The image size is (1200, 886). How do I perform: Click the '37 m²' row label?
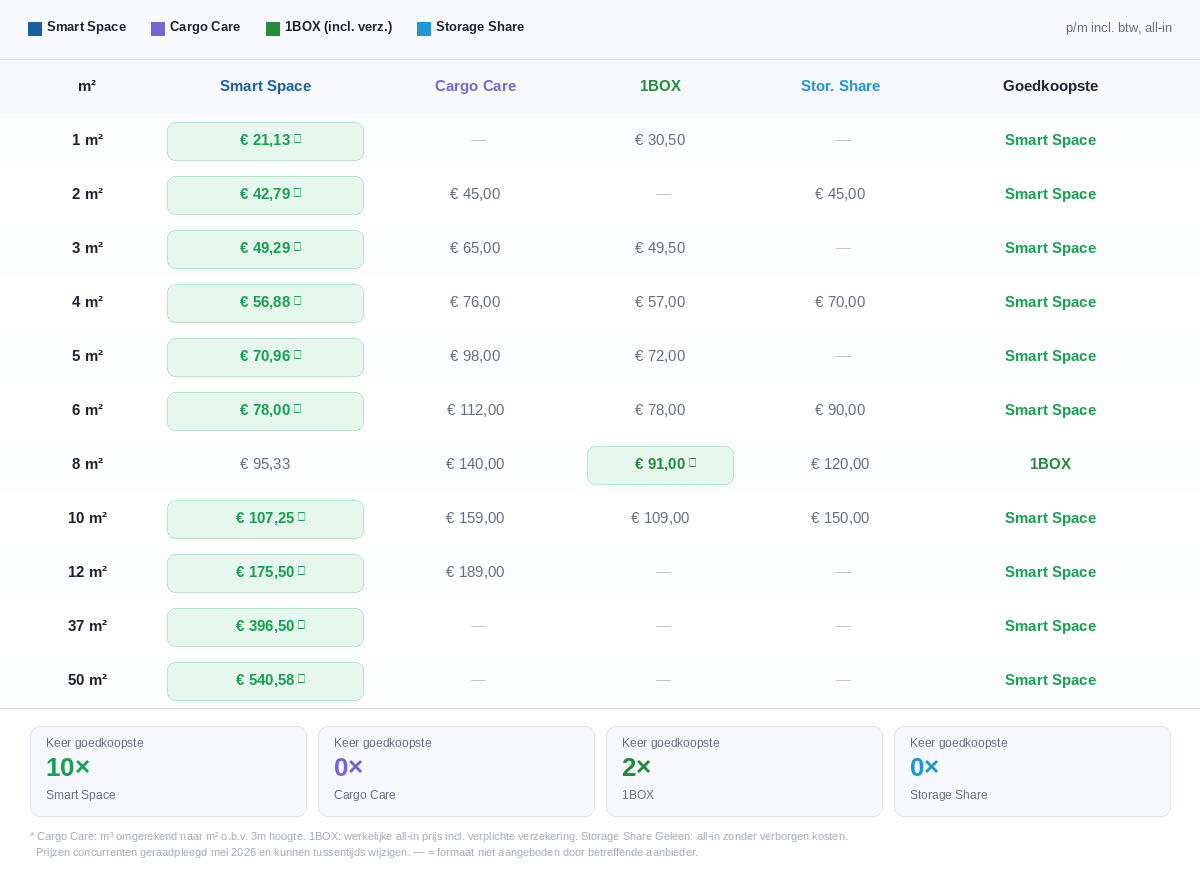coord(87,626)
